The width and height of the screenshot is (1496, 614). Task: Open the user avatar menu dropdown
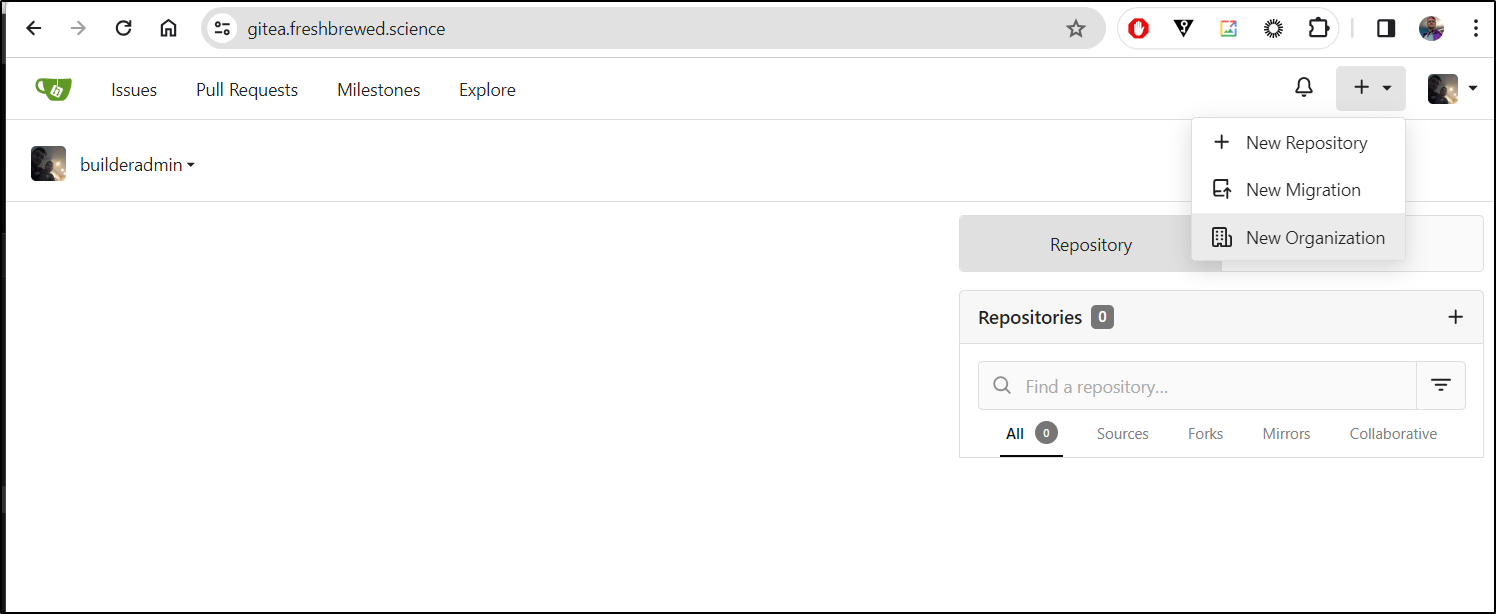click(1452, 88)
